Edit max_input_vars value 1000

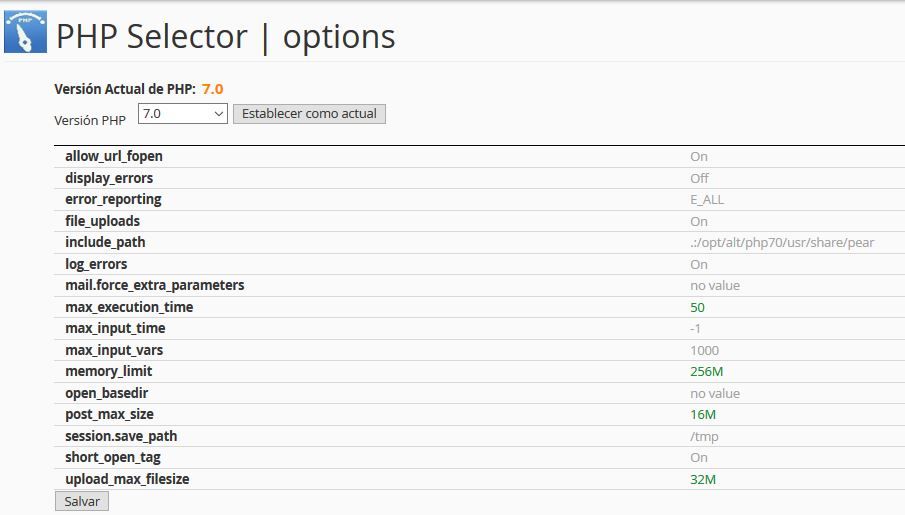point(704,350)
